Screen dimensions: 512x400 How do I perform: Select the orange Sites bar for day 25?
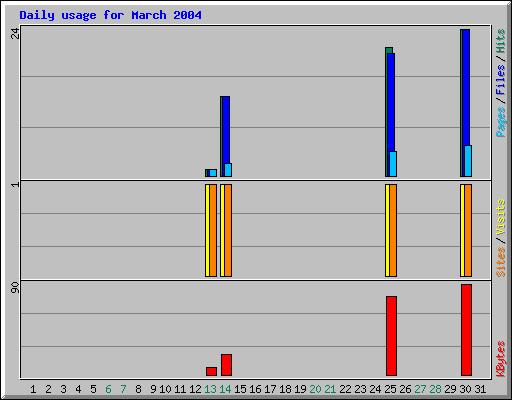point(393,230)
